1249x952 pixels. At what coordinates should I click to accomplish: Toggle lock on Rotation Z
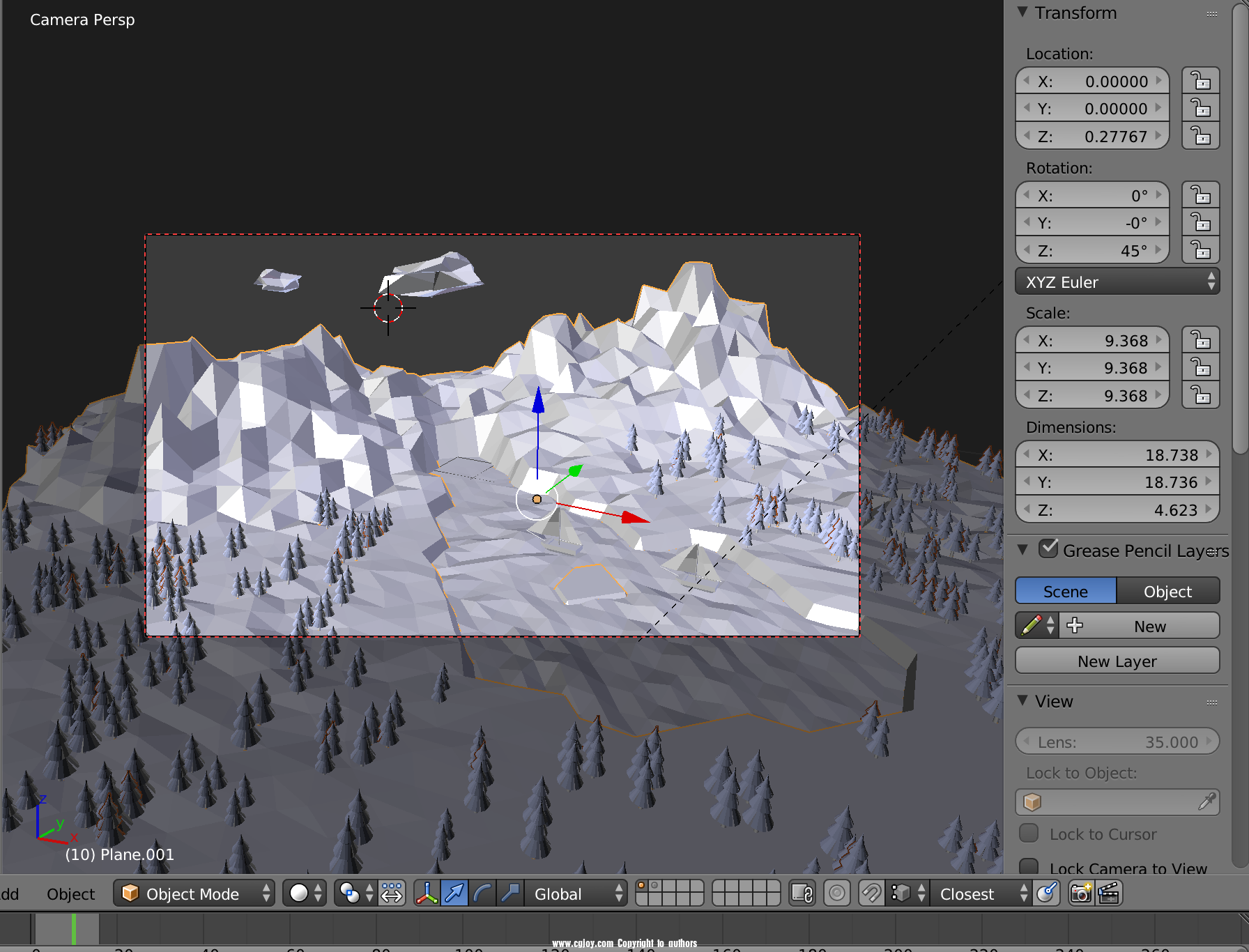click(x=1200, y=250)
